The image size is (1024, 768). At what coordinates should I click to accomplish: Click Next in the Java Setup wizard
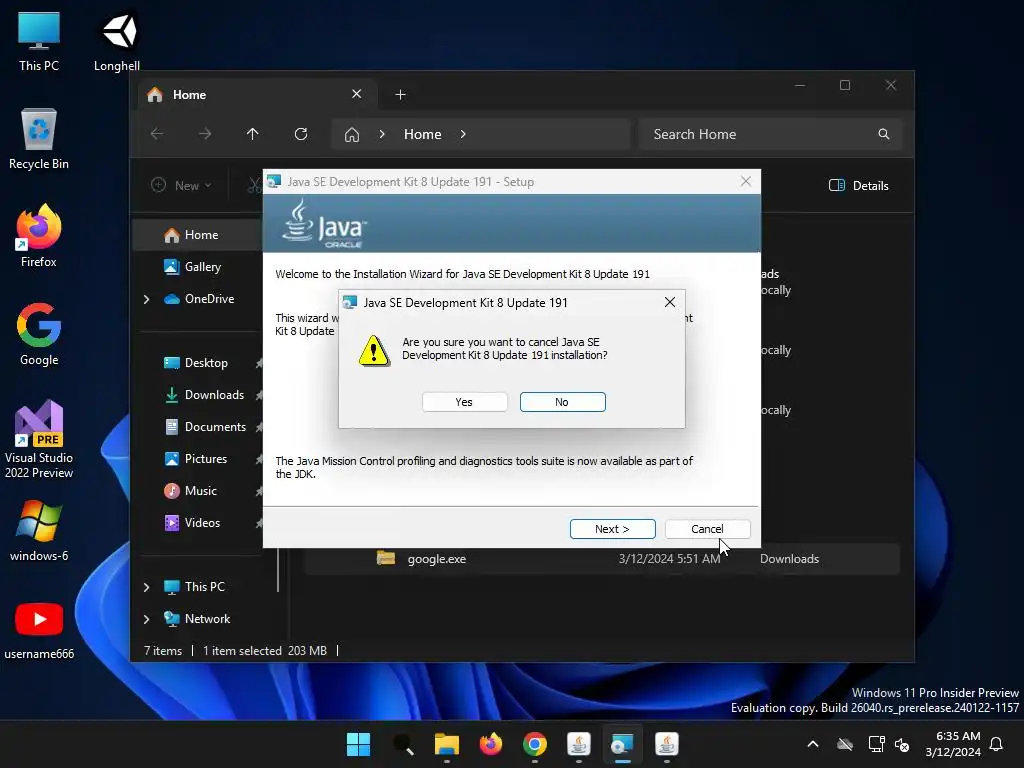coord(612,529)
